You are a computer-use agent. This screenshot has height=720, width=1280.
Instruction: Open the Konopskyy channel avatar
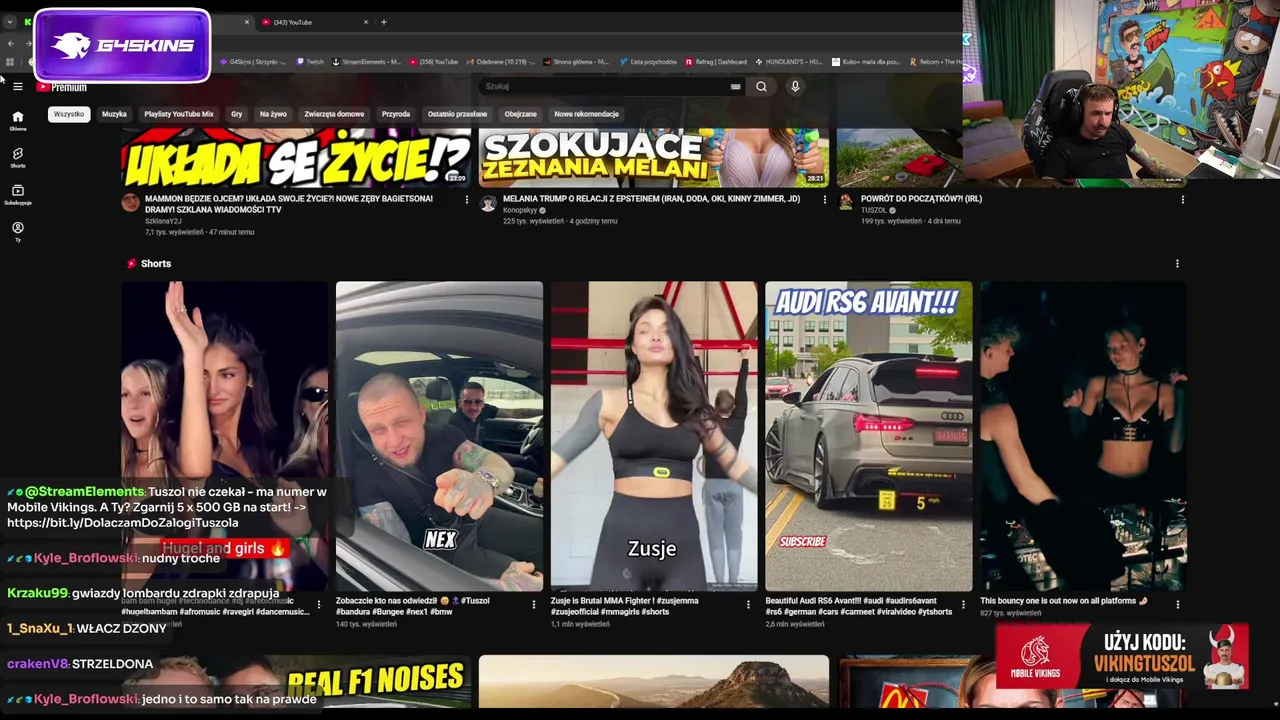tap(488, 203)
